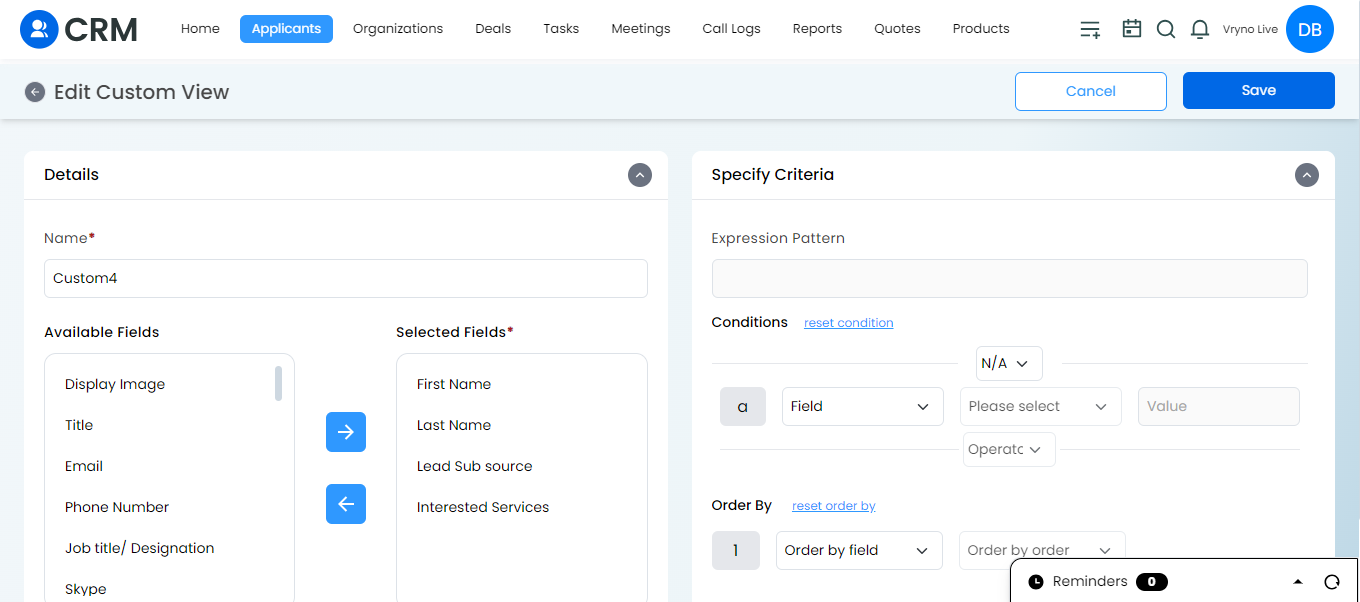The height and width of the screenshot is (602, 1360).
Task: Collapse the Details panel
Action: (x=640, y=175)
